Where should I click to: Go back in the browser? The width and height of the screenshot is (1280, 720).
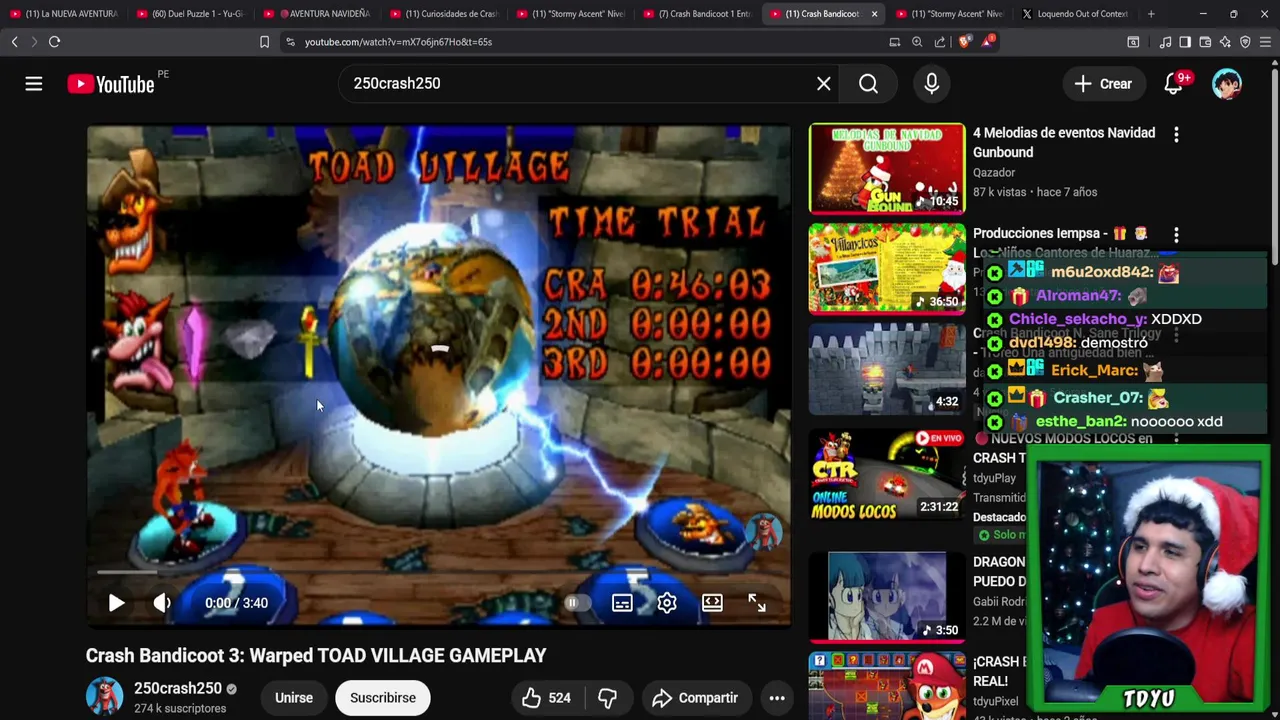(14, 42)
